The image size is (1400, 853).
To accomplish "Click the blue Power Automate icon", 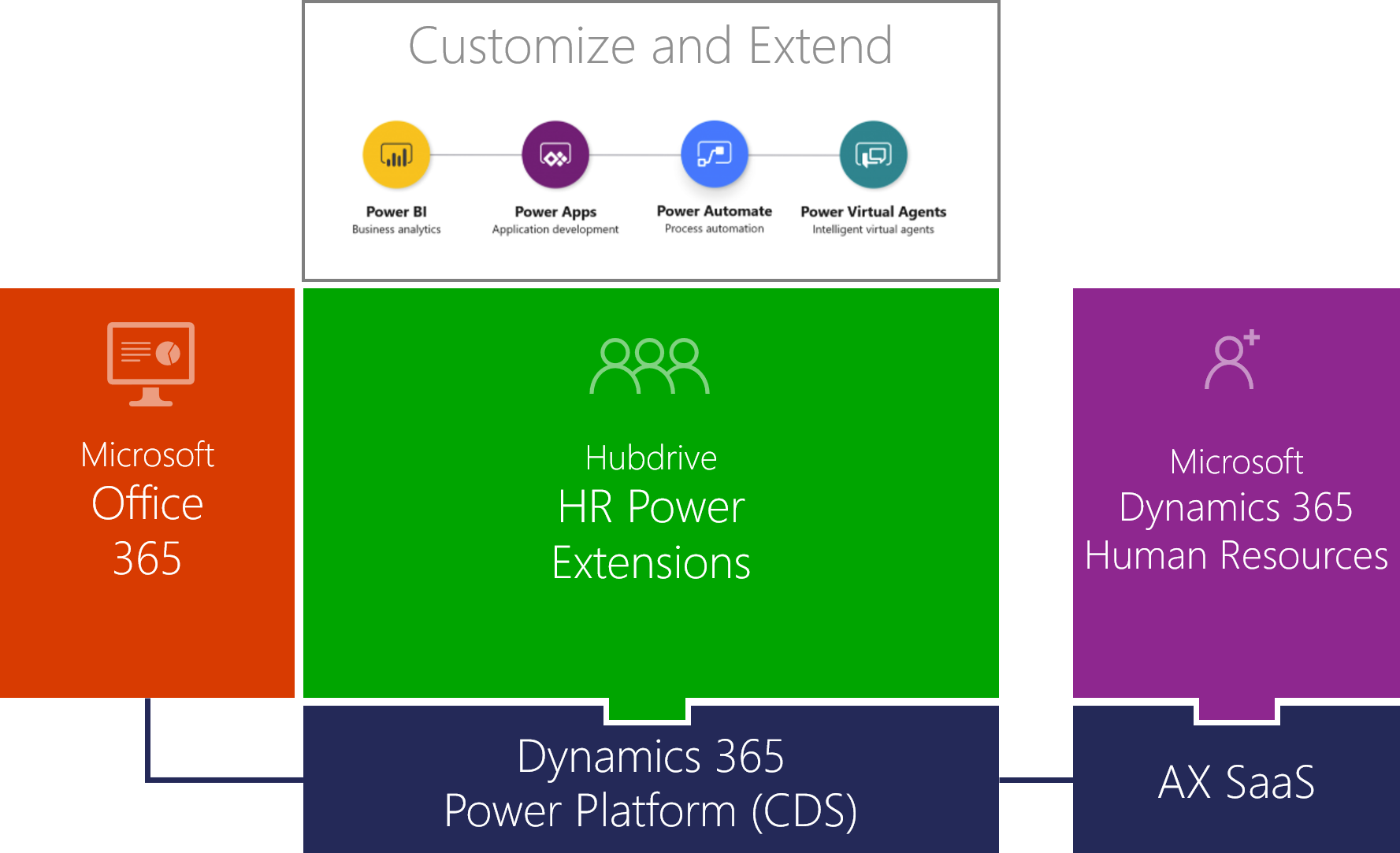I will (x=715, y=154).
